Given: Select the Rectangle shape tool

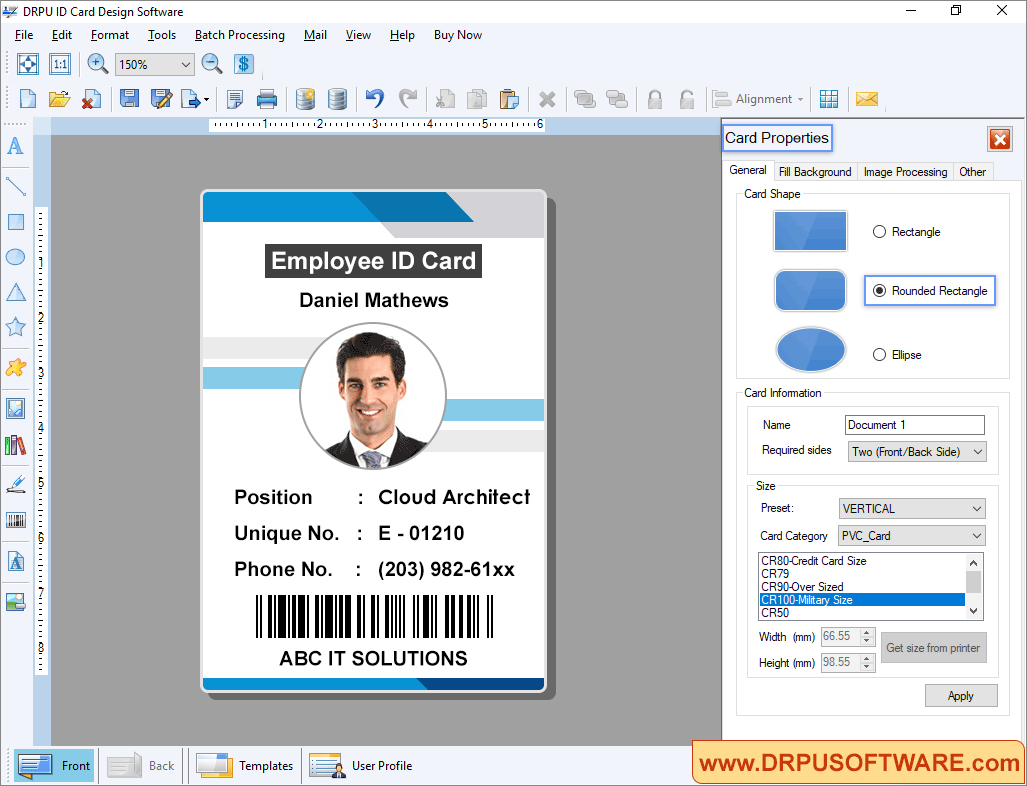Looking at the screenshot, I should tap(16, 222).
